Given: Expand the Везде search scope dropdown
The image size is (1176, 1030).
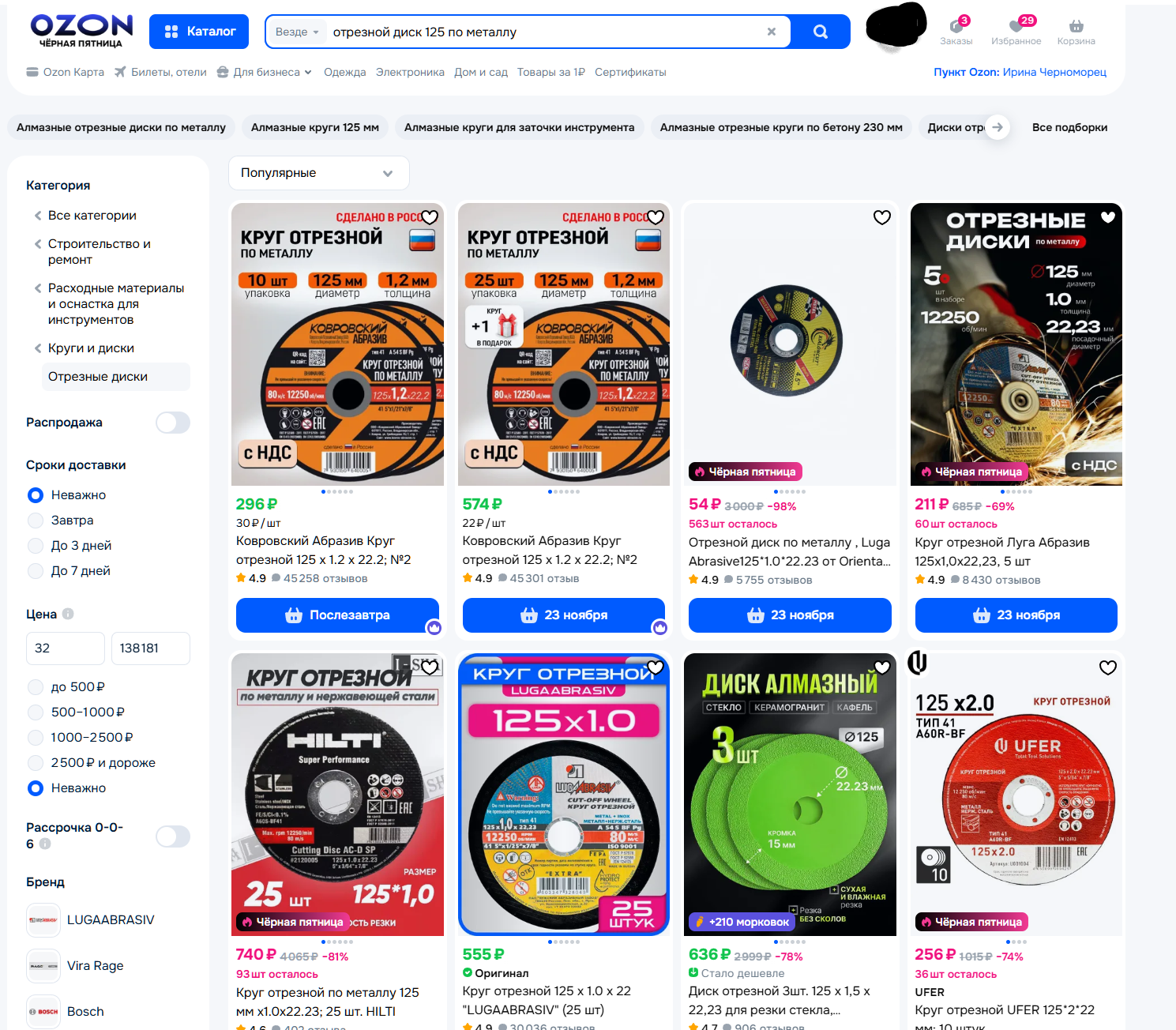Looking at the screenshot, I should (297, 32).
